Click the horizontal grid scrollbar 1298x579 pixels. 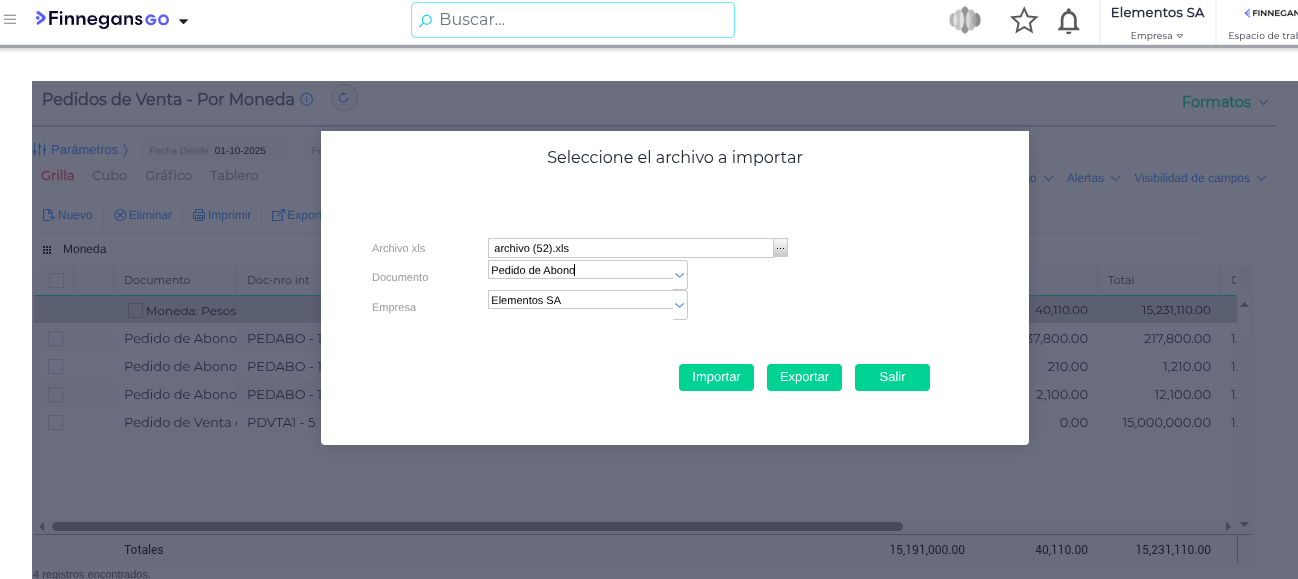477,526
